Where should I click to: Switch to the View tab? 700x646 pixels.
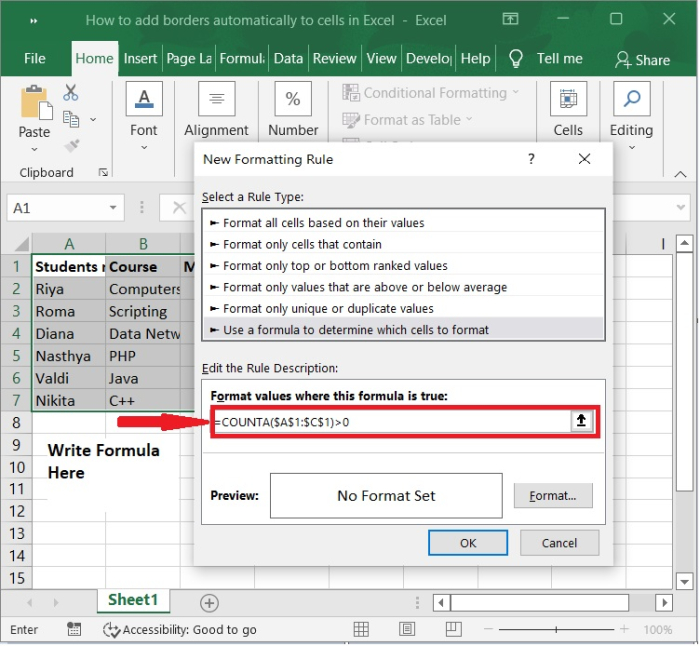point(381,58)
